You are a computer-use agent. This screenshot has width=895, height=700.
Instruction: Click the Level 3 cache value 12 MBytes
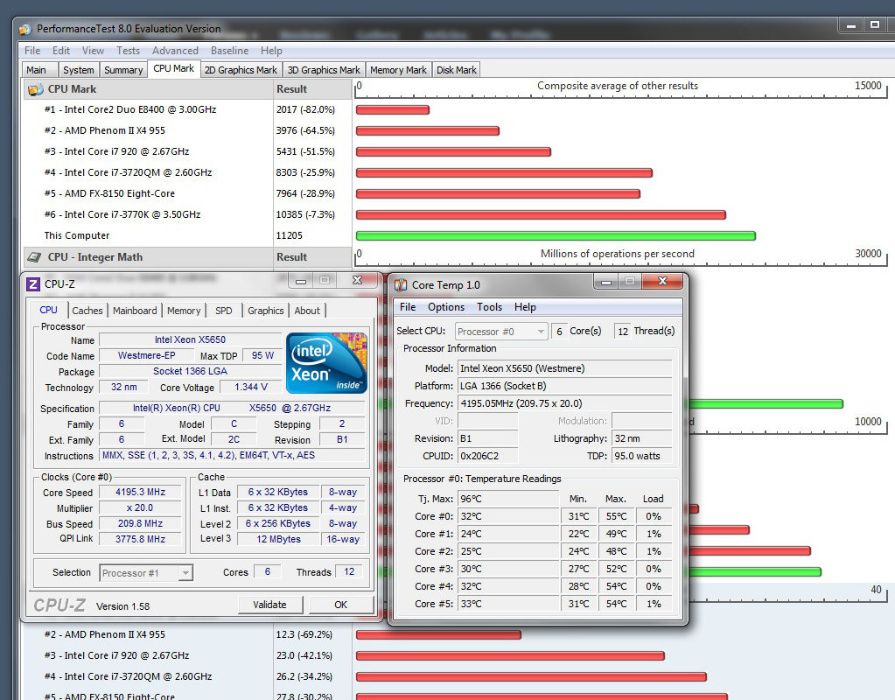point(279,539)
